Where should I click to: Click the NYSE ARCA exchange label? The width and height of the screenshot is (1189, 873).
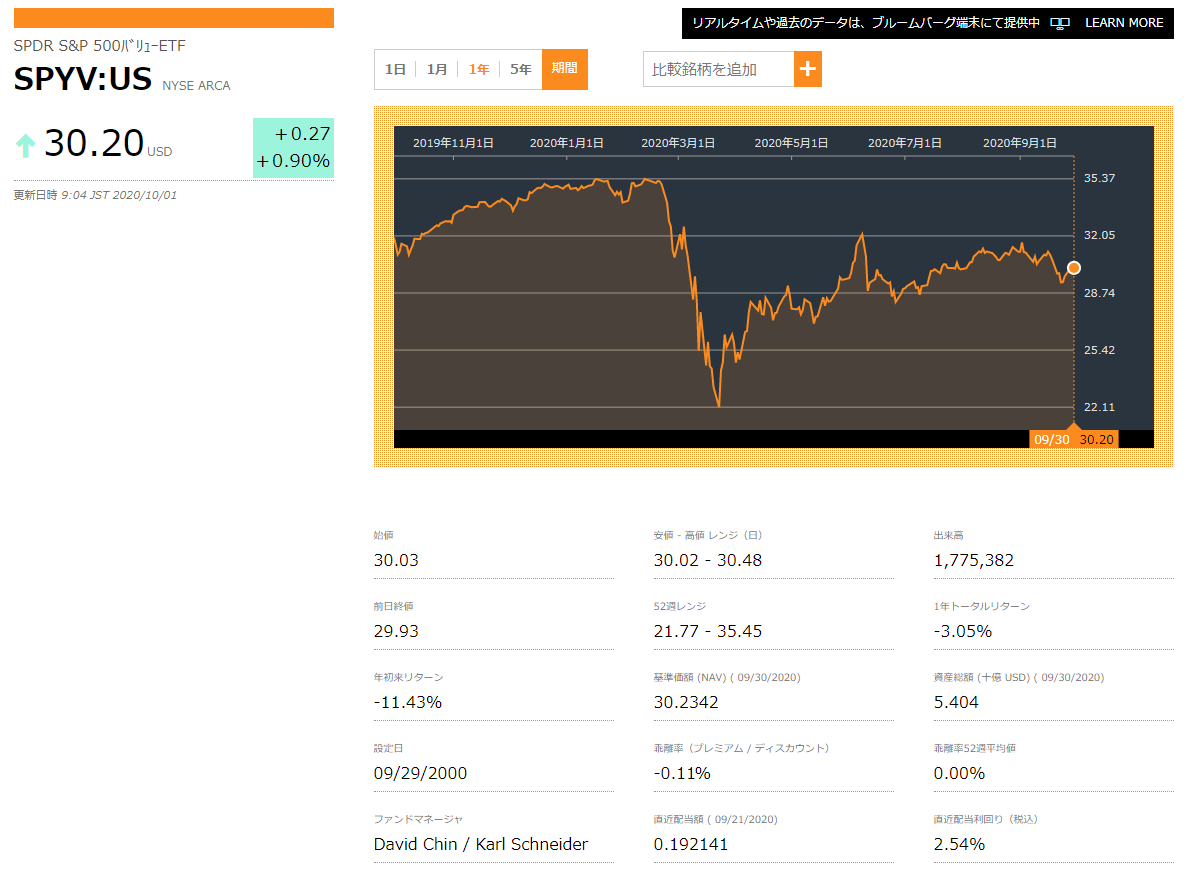pos(196,86)
